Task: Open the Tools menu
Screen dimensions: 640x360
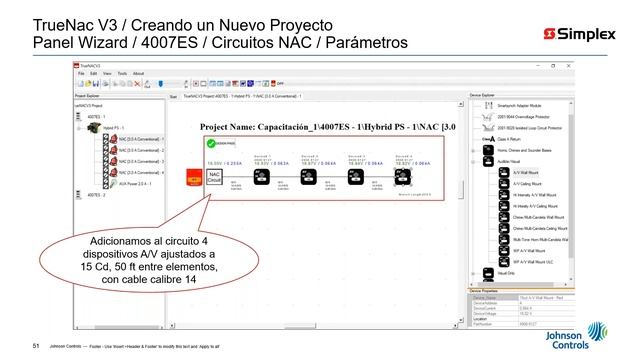Action: coord(122,73)
